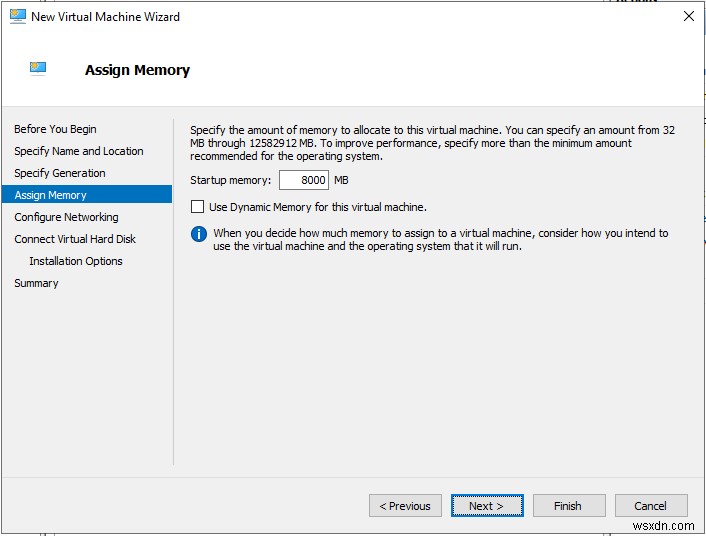Select Specify Generation step
Screen dimensions: 706x536
tap(60, 173)
